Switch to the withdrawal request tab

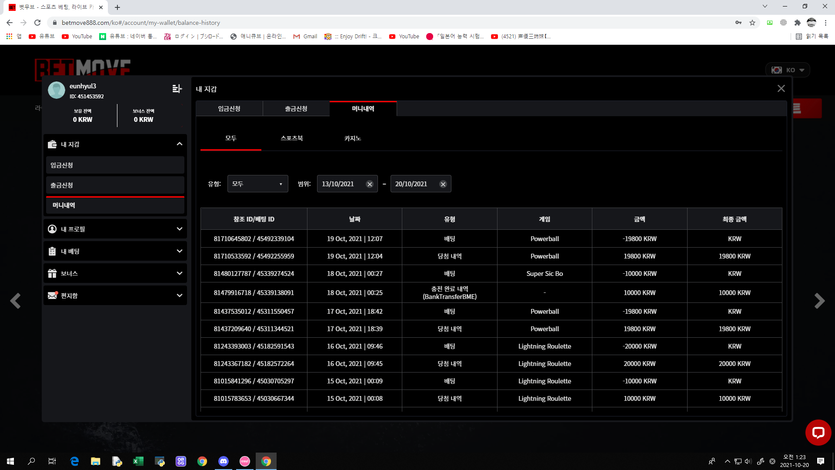click(296, 109)
